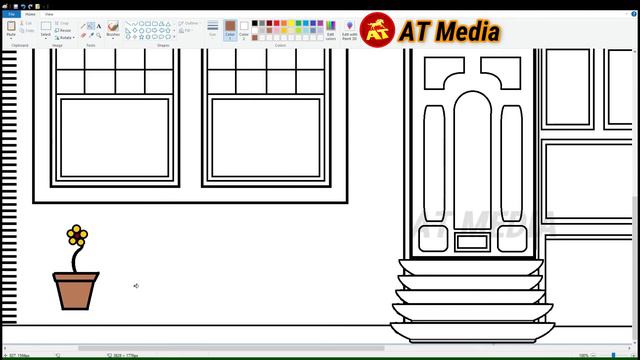Select the Text tool
The height and width of the screenshot is (360, 640).
99,26
